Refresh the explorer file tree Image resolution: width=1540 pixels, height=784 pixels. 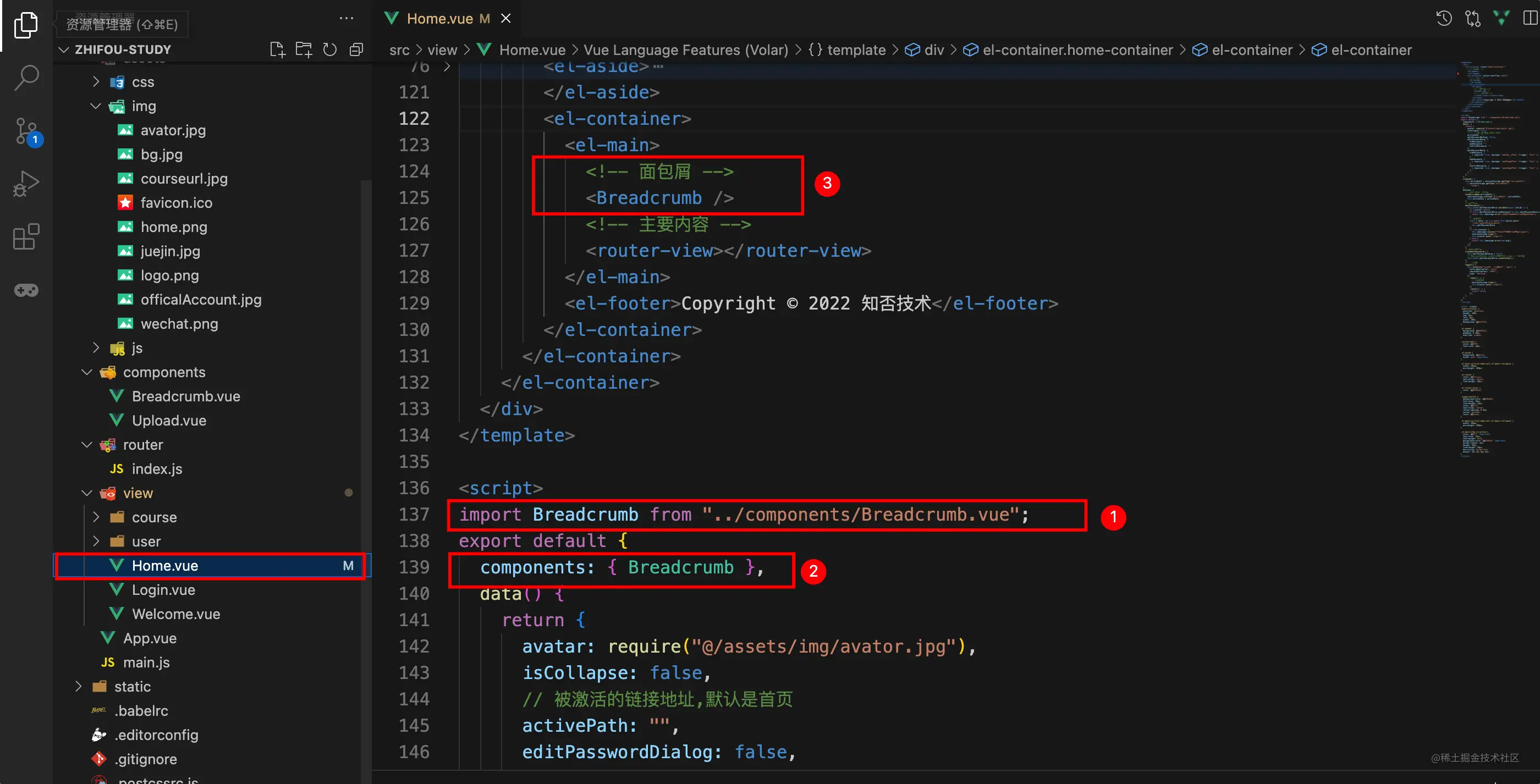[x=330, y=49]
